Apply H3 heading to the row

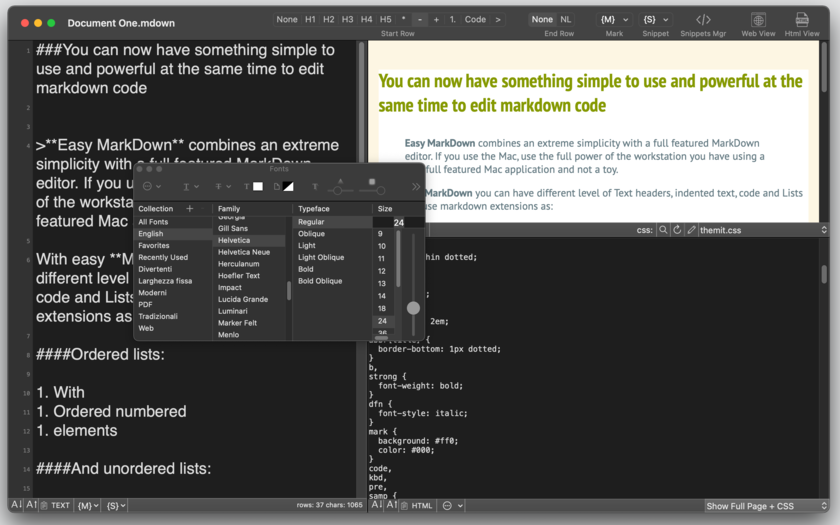click(348, 19)
